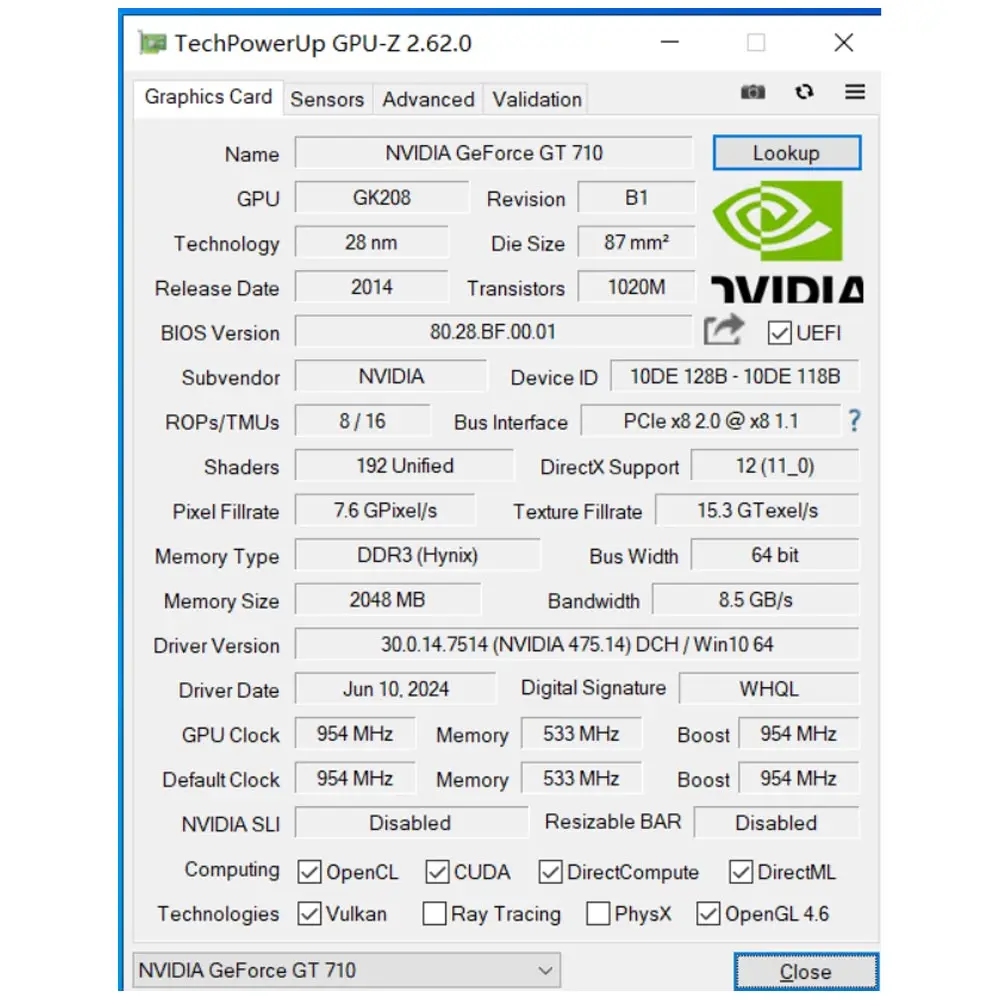Click the Digital Signature value WHQL
The image size is (1000, 1000).
click(x=768, y=689)
